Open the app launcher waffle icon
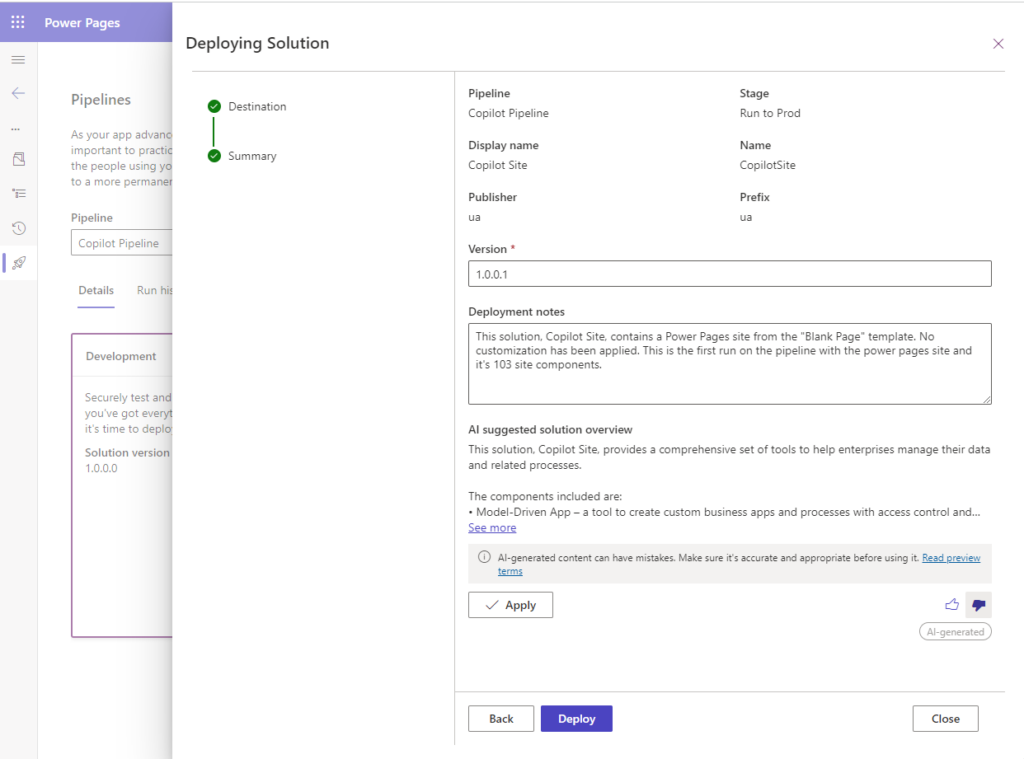This screenshot has width=1024, height=759. pos(18,22)
